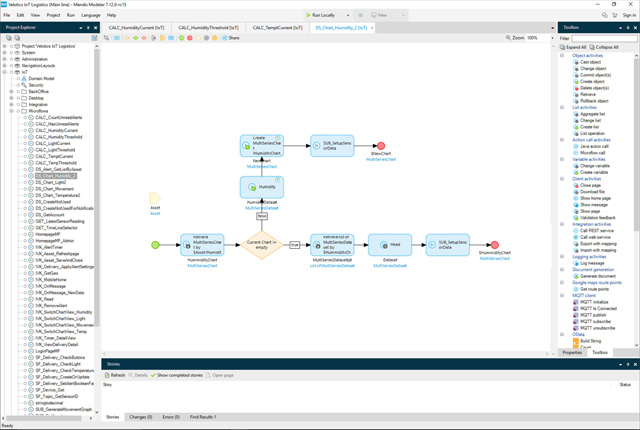Expand the BackOffice folder
Viewport: 640px width, 430px height.
pyautogui.click(x=11, y=92)
